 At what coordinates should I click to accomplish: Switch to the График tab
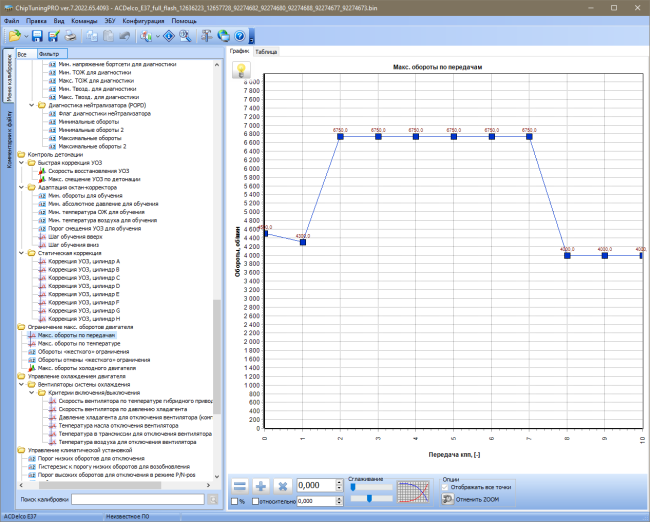point(240,51)
